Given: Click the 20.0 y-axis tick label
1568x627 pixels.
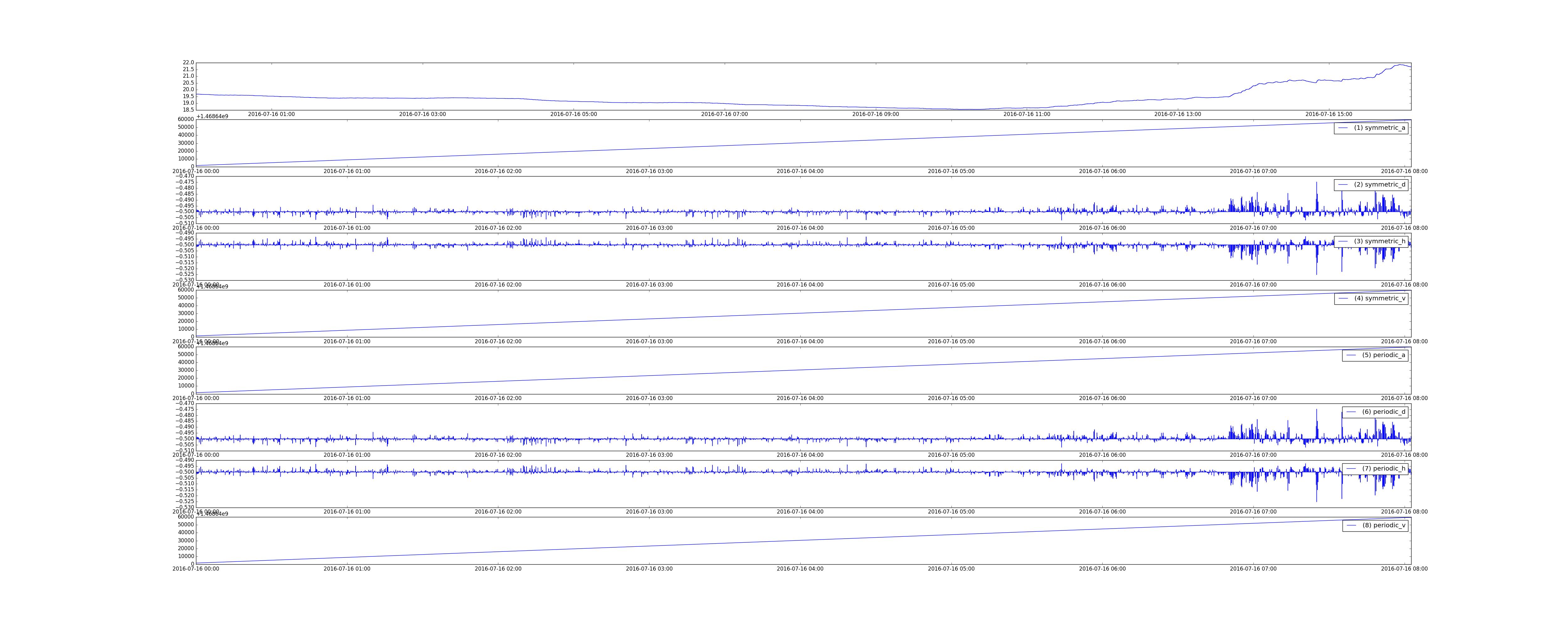Looking at the screenshot, I should pyautogui.click(x=188, y=89).
